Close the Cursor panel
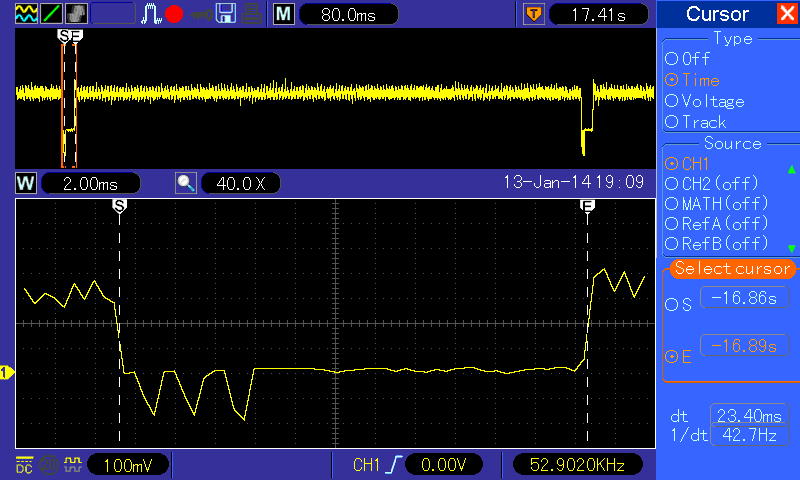This screenshot has height=480, width=800. click(x=787, y=13)
